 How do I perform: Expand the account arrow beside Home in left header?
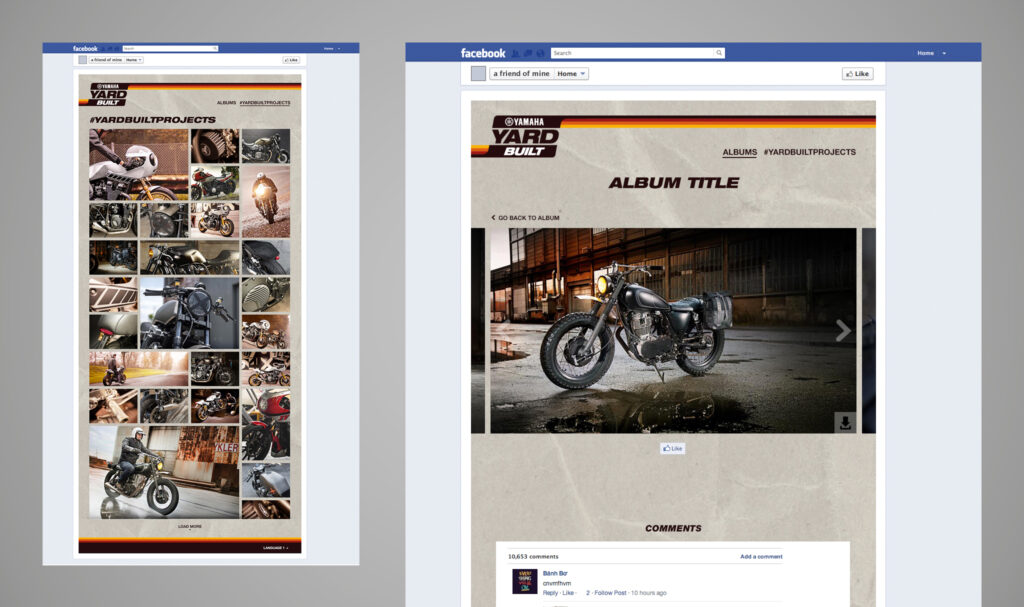click(x=339, y=48)
